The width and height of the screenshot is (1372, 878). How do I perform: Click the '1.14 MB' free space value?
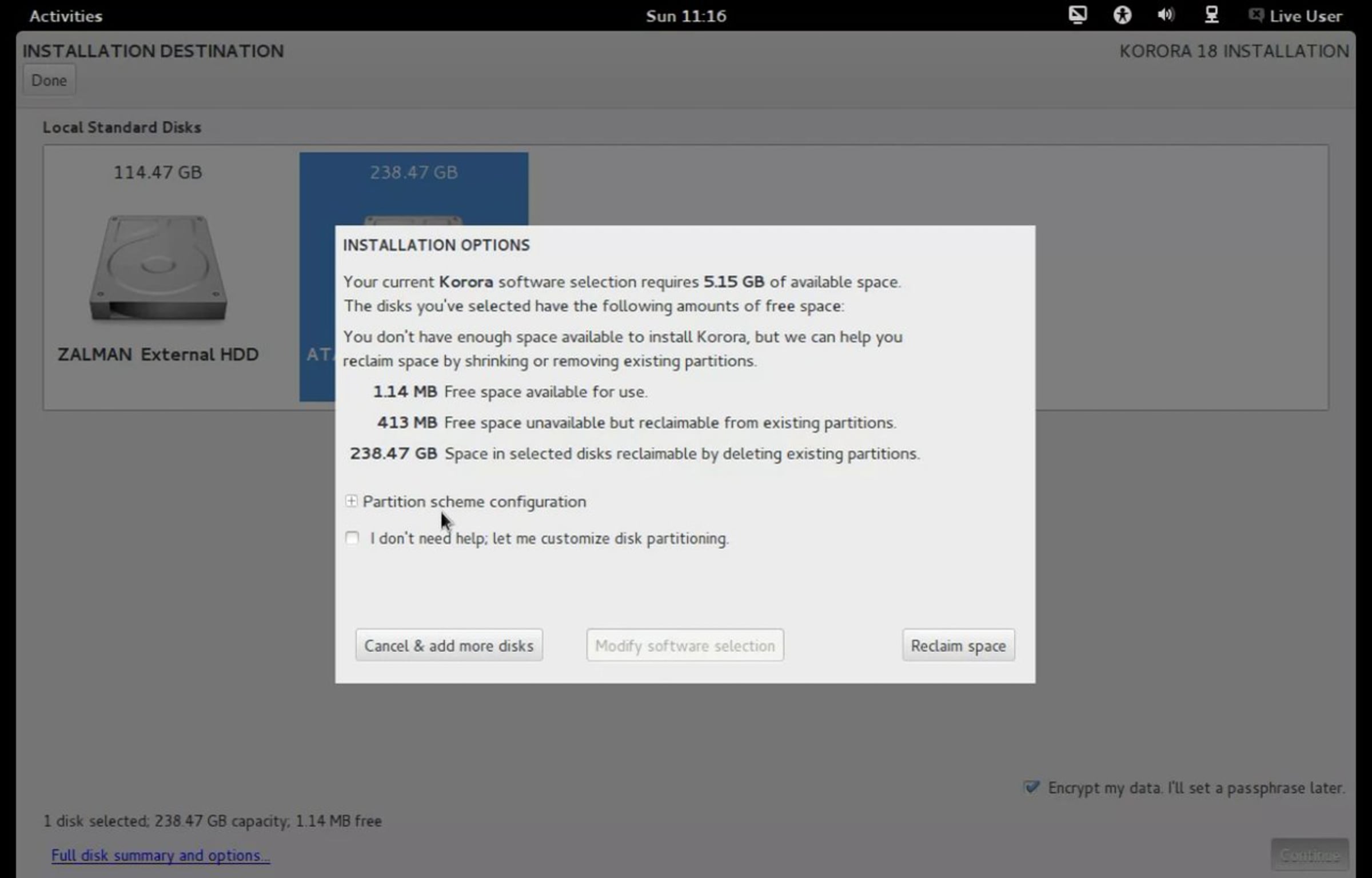coord(405,392)
